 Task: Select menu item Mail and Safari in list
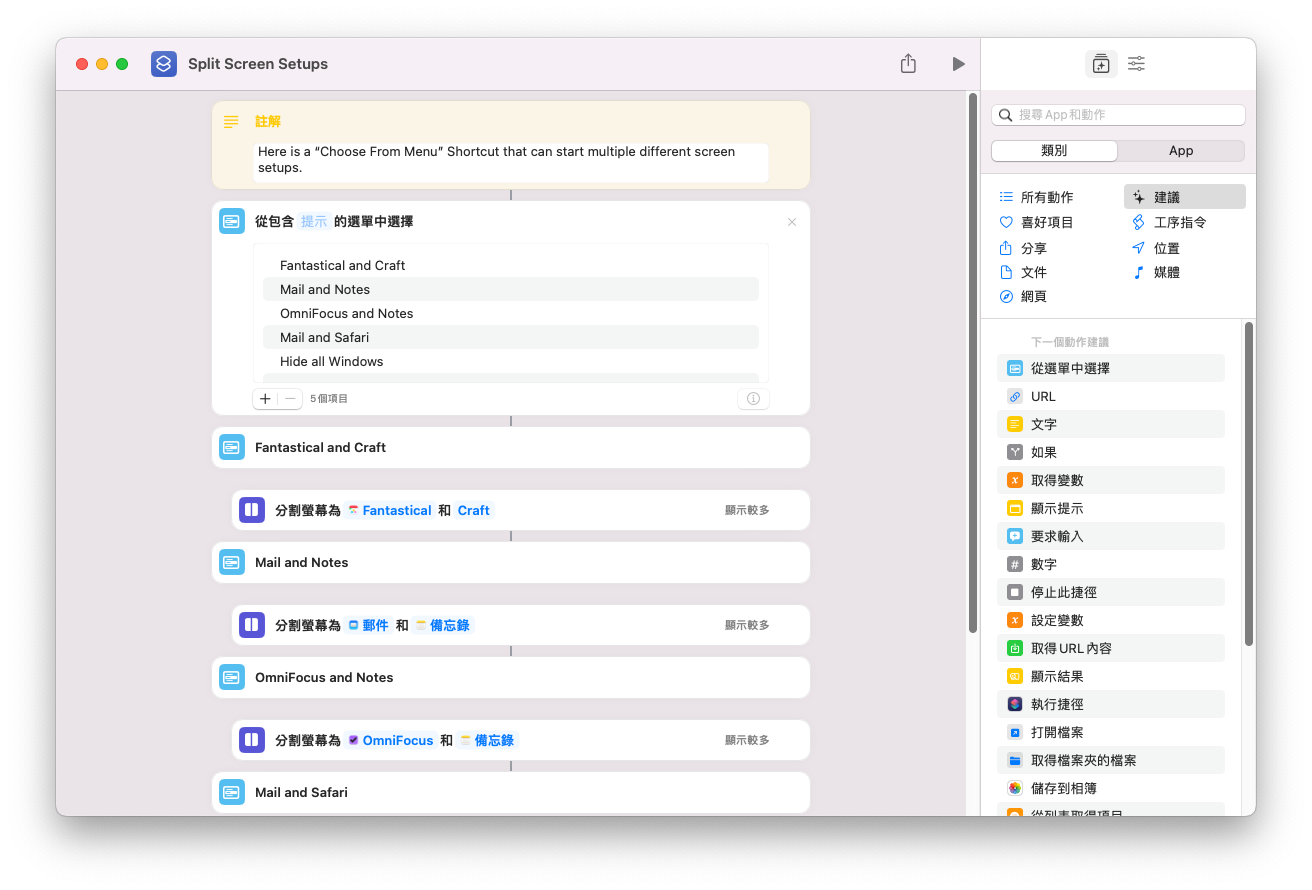pyautogui.click(x=511, y=337)
